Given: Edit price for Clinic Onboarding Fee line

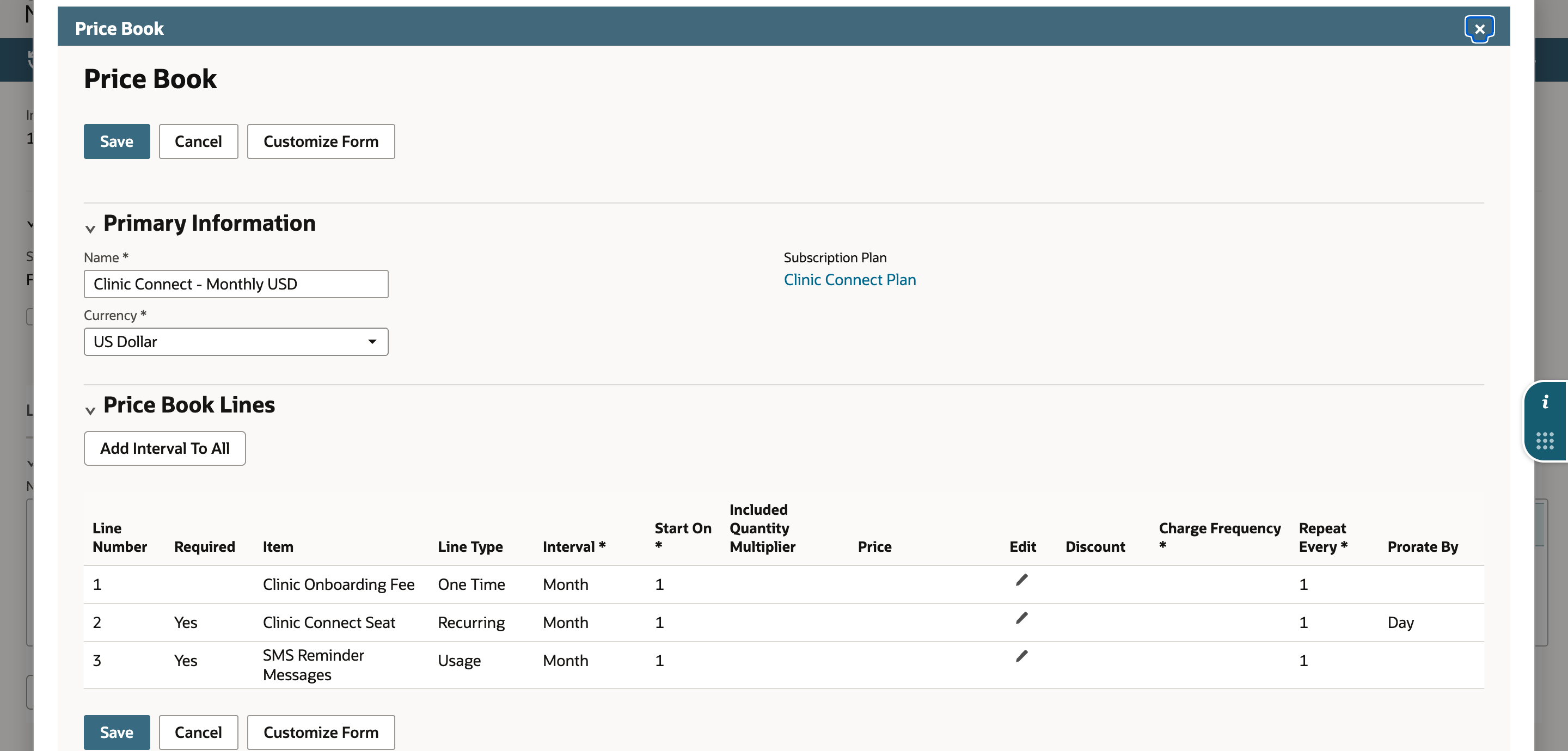Looking at the screenshot, I should [1021, 580].
